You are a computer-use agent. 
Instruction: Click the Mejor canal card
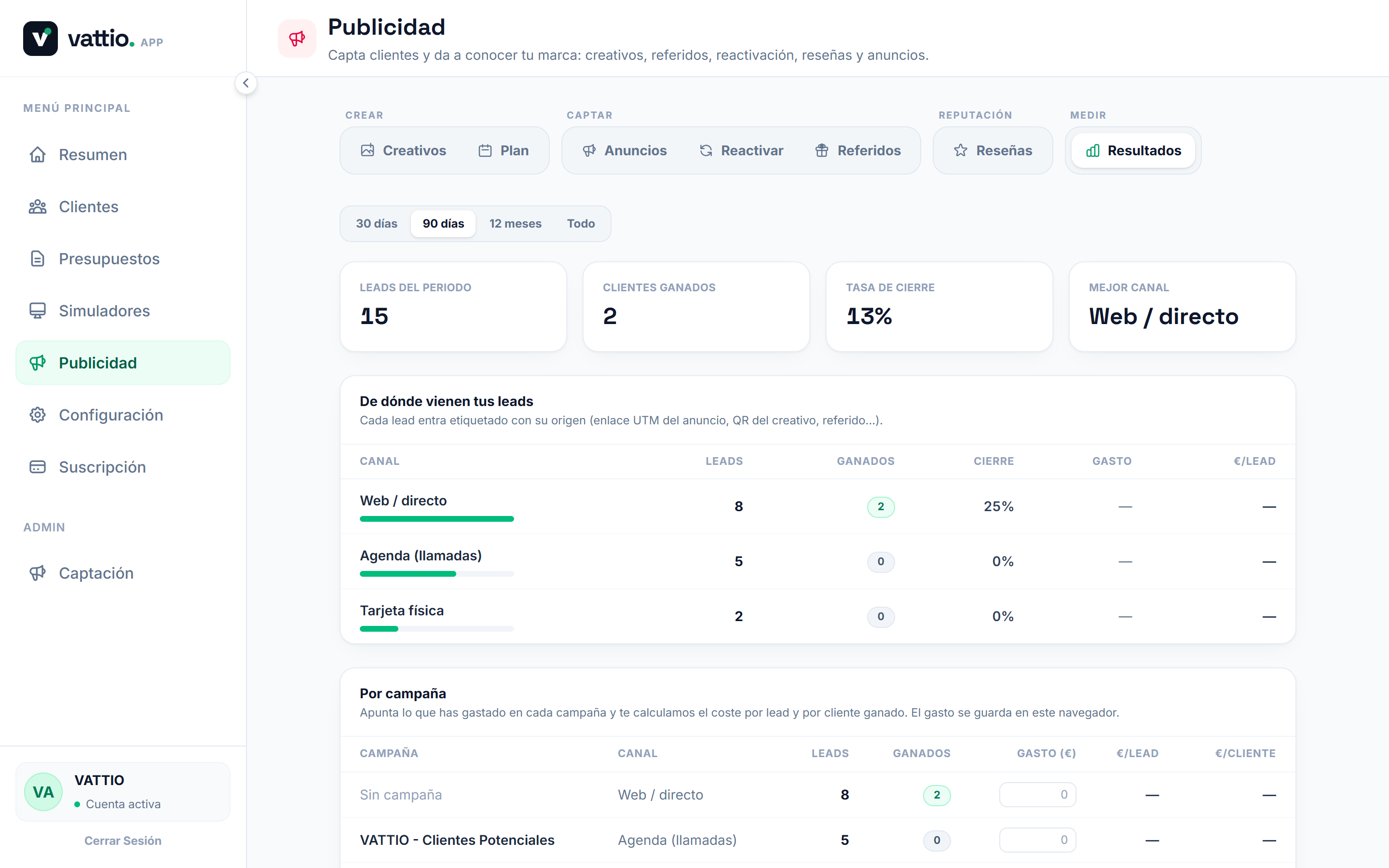(x=1183, y=307)
